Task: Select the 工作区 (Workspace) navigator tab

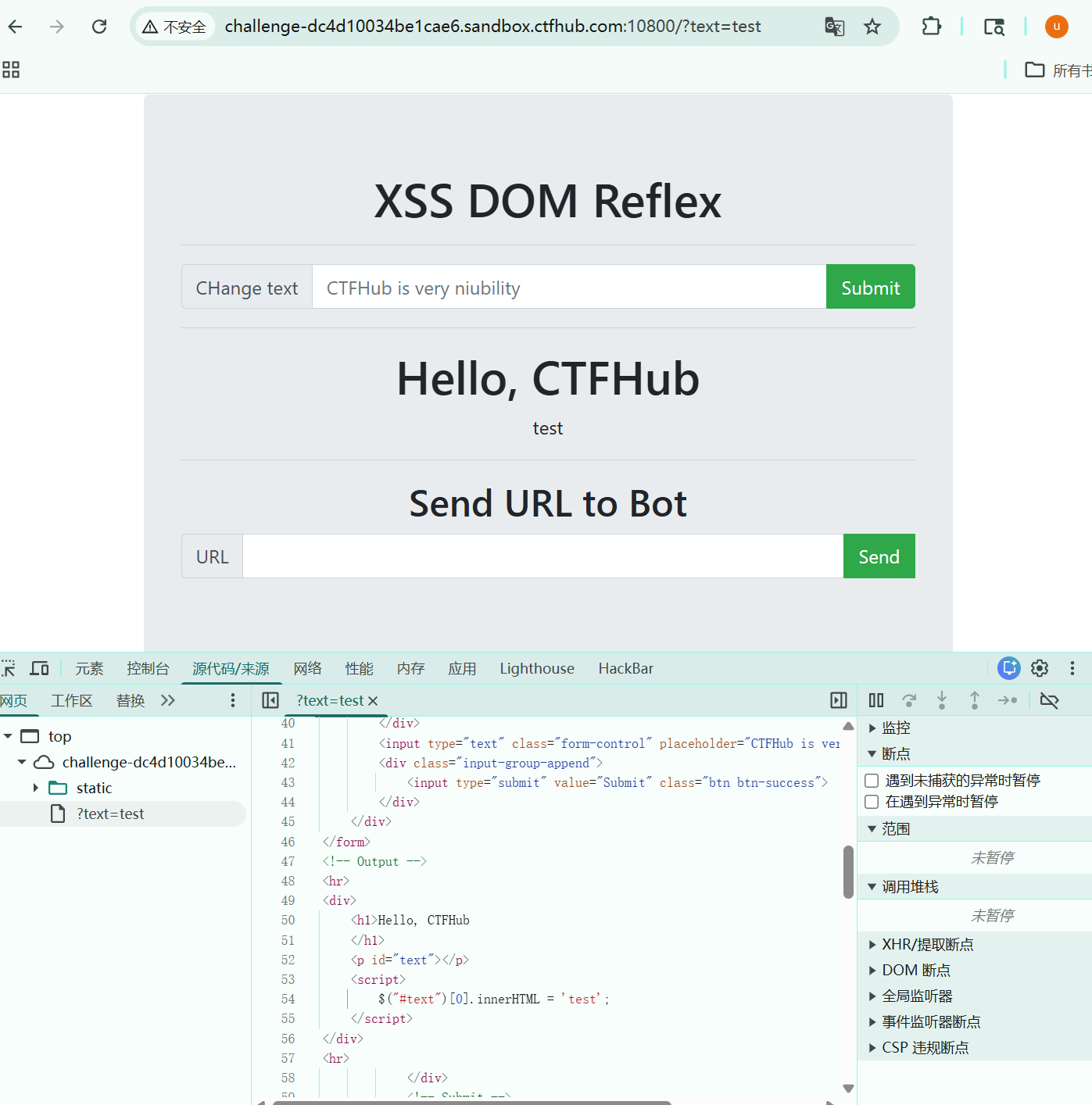Action: (72, 700)
